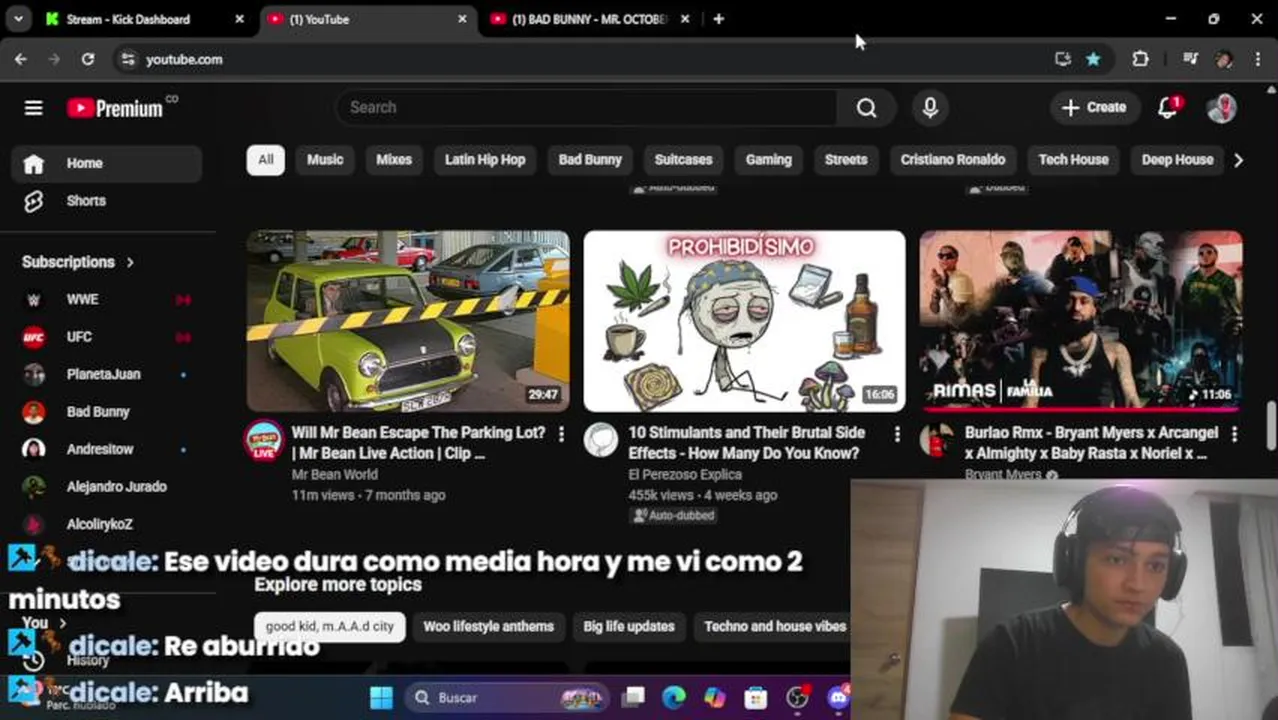Open the notifications bell

click(1168, 108)
